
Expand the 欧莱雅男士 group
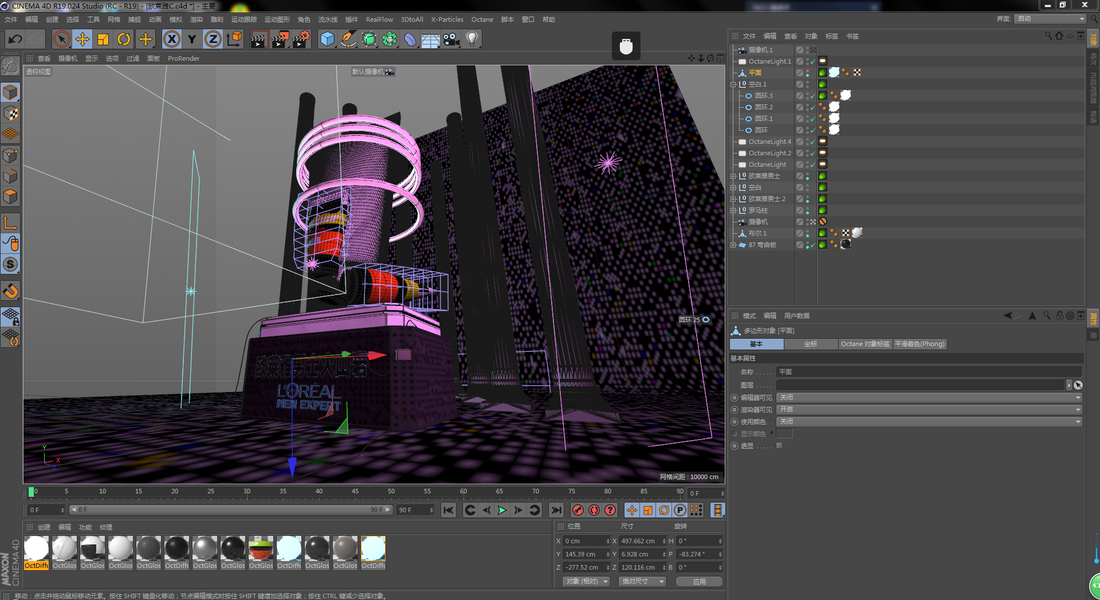[x=734, y=176]
